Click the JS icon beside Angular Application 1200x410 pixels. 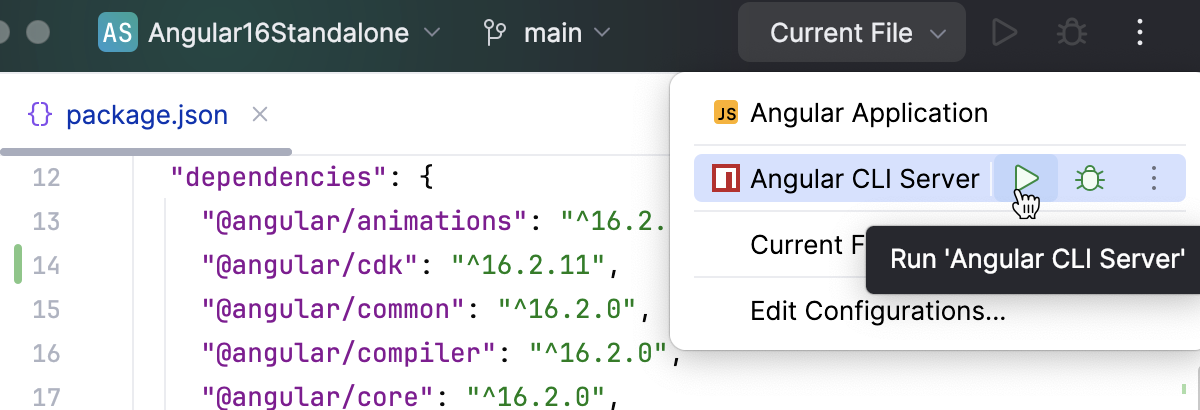coord(725,113)
